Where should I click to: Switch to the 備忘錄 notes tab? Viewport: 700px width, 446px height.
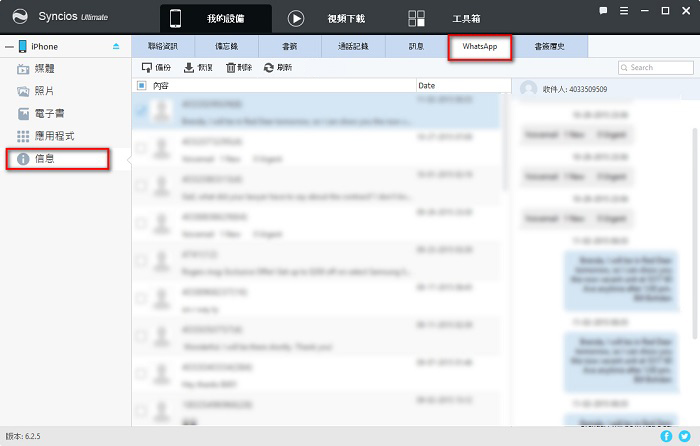(x=226, y=46)
